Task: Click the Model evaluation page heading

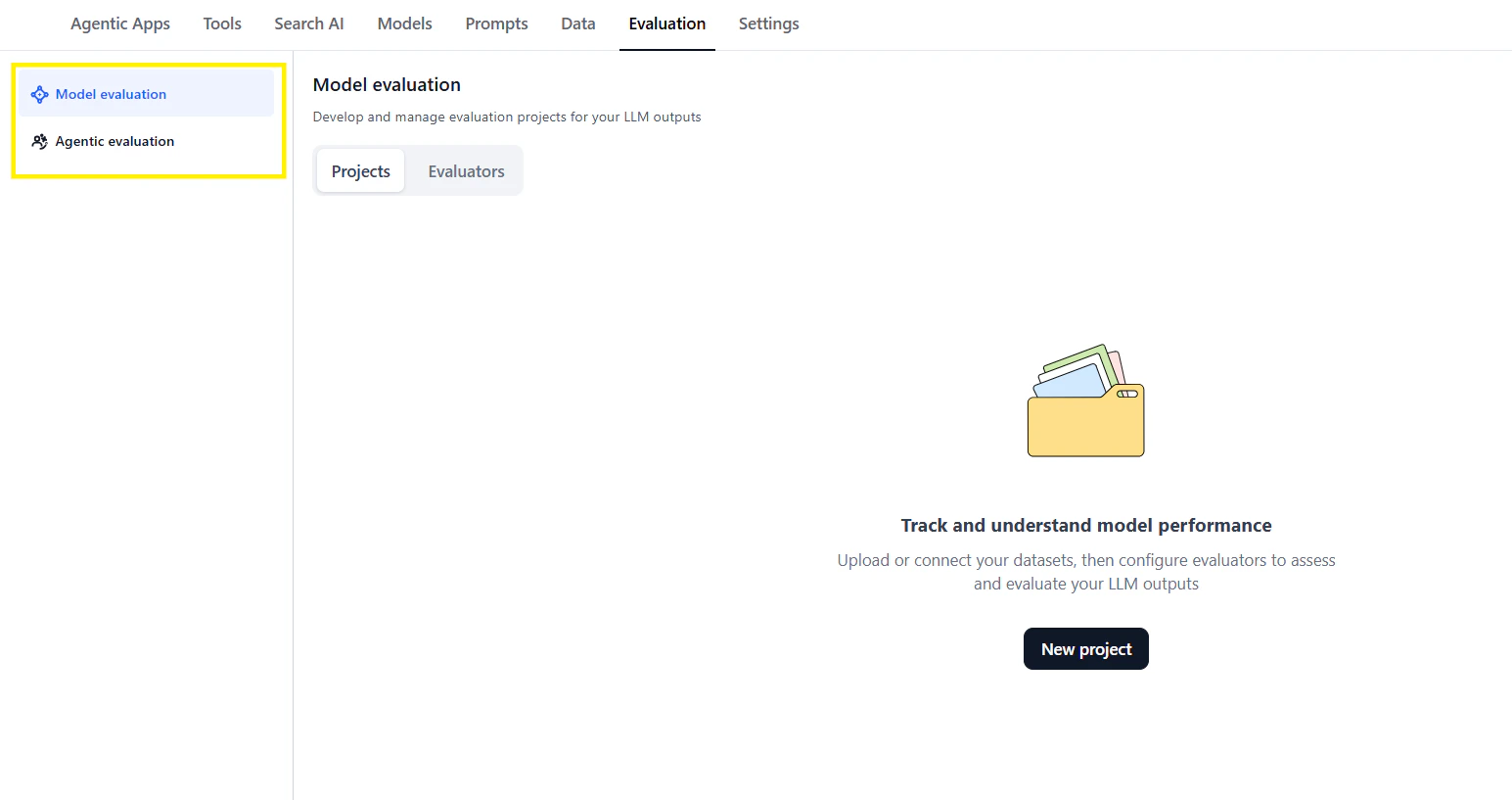Action: pyautogui.click(x=387, y=84)
